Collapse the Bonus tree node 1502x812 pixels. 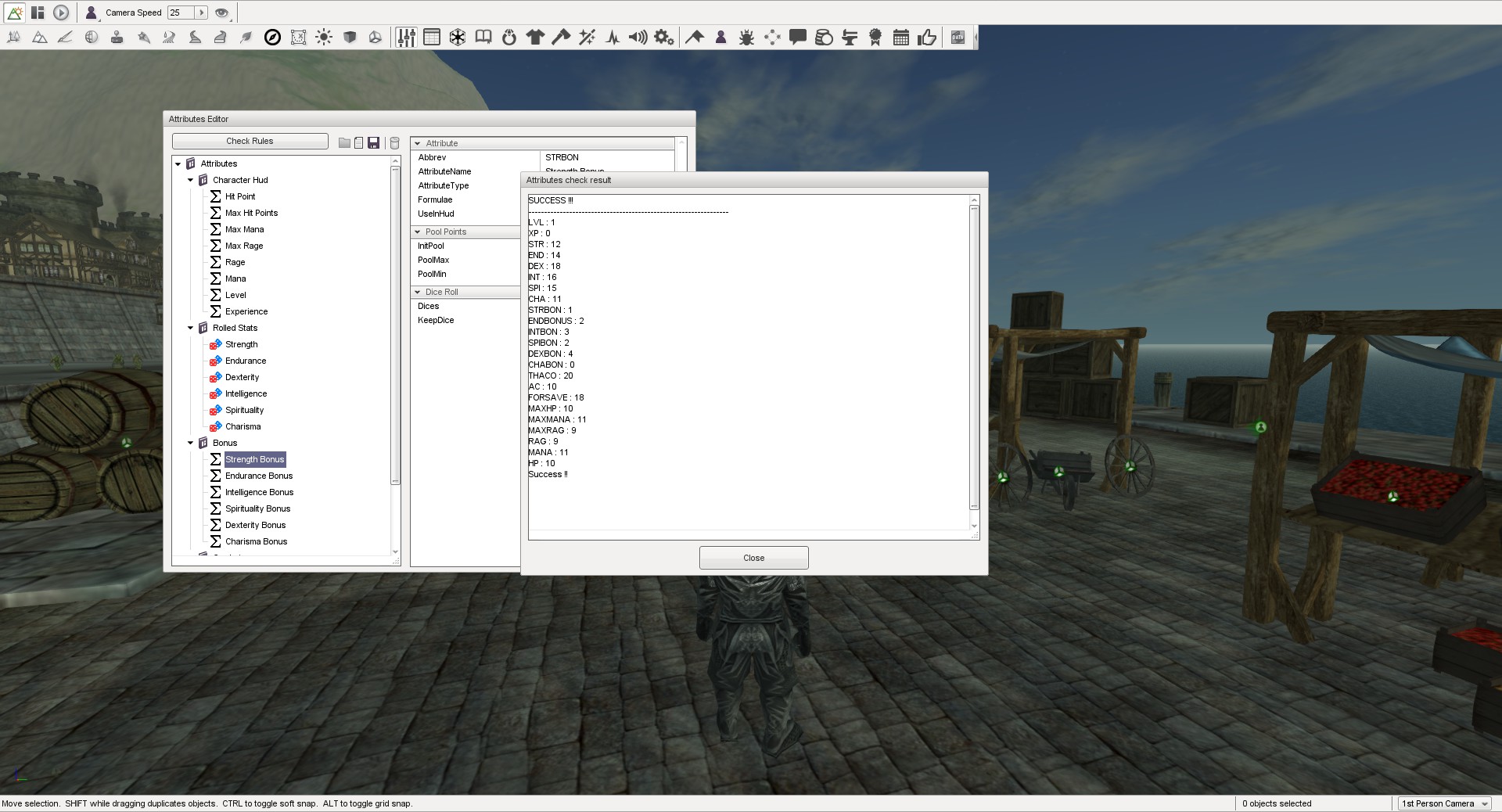tap(190, 443)
